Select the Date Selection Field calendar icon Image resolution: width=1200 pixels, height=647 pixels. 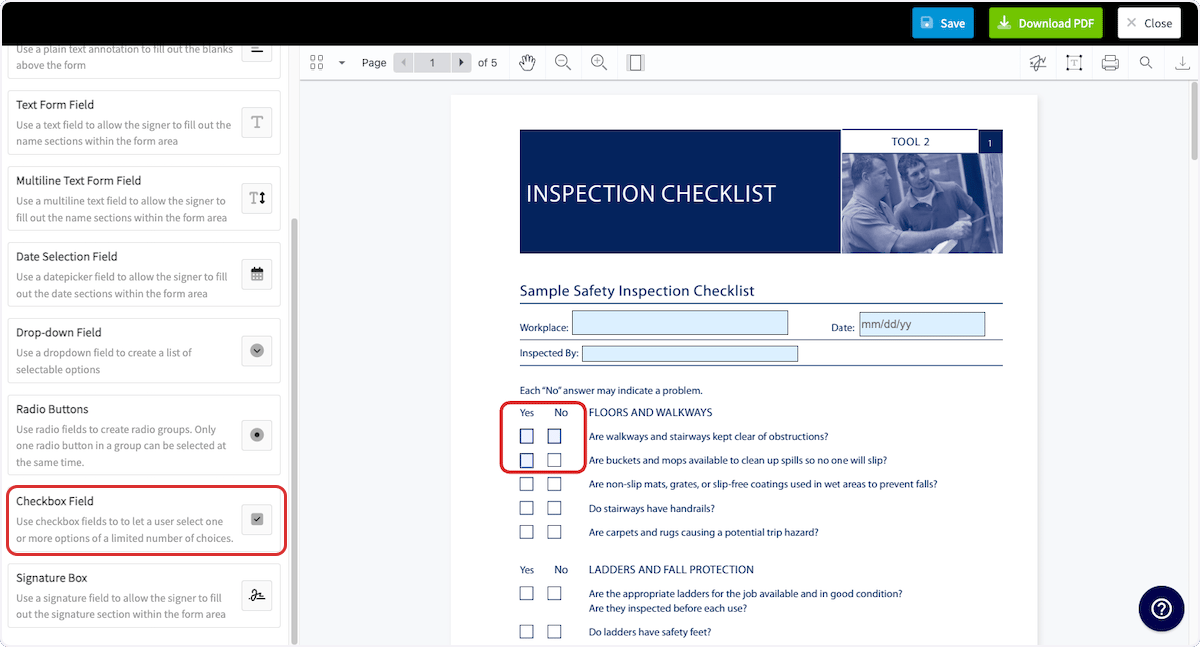257,274
